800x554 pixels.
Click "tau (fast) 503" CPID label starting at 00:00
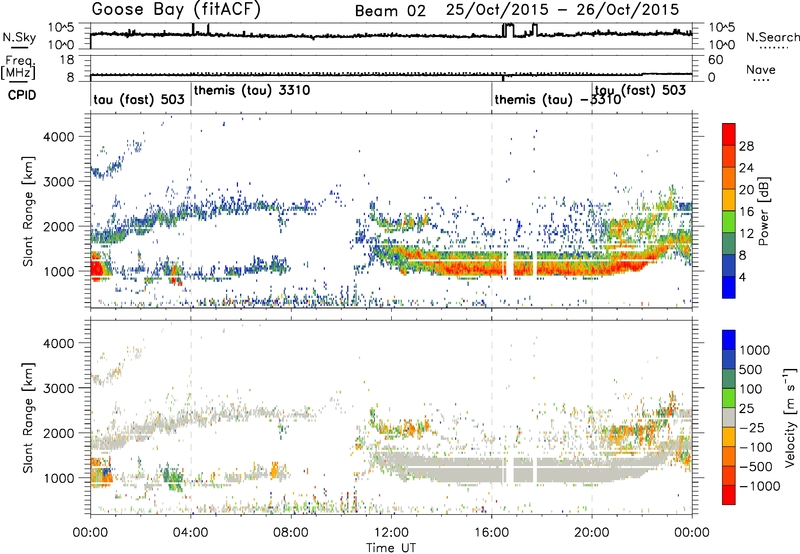click(x=139, y=99)
